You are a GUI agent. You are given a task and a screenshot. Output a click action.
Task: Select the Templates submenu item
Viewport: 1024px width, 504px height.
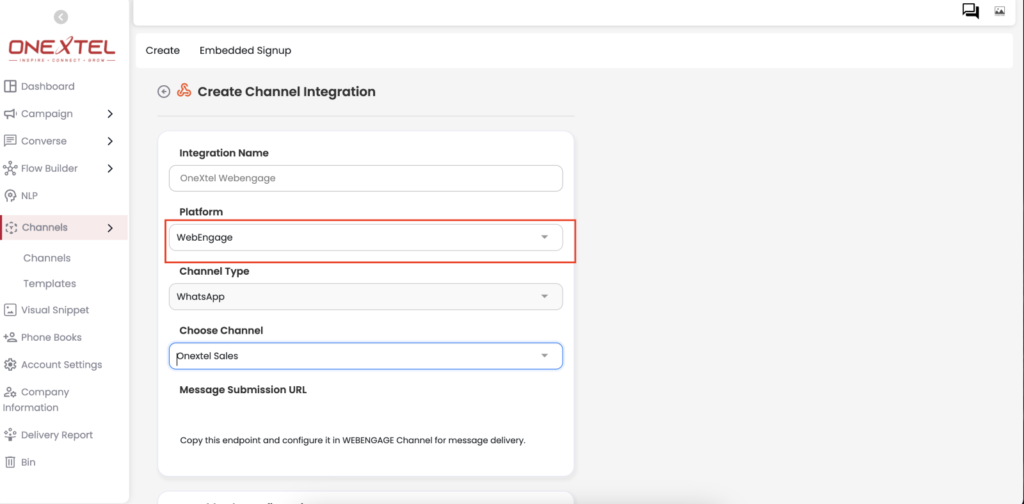click(50, 283)
